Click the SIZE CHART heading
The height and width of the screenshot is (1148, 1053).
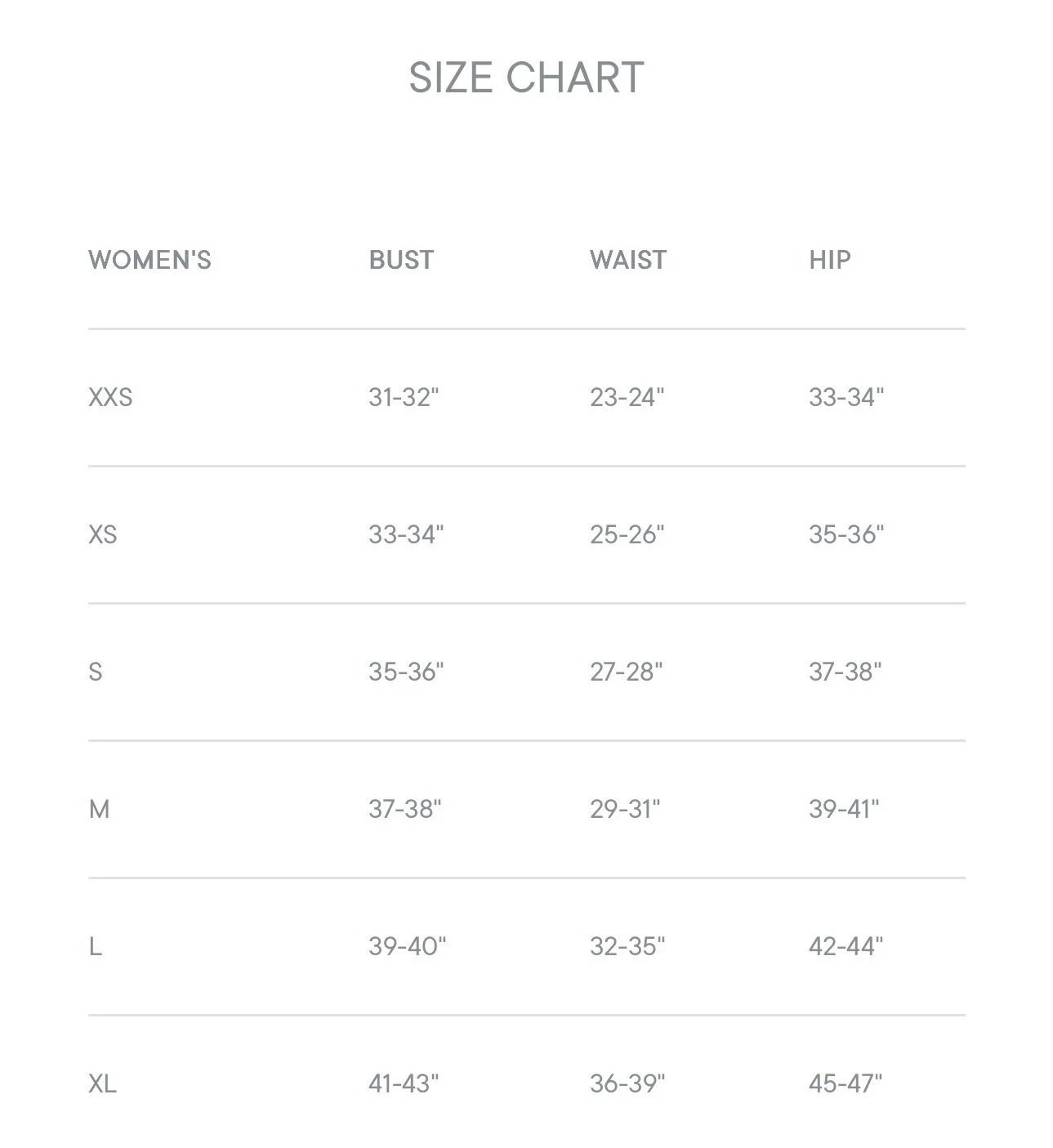526,78
